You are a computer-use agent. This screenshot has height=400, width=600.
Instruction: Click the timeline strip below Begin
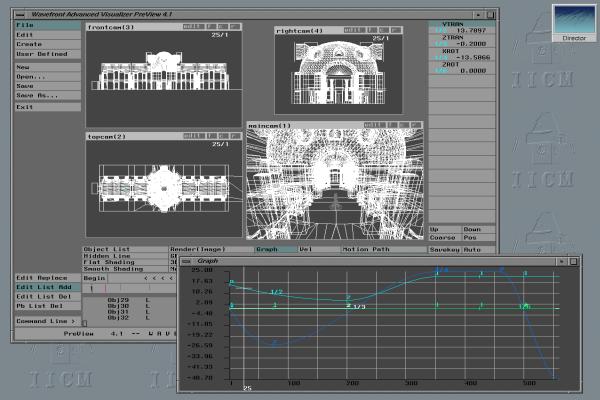click(x=129, y=288)
